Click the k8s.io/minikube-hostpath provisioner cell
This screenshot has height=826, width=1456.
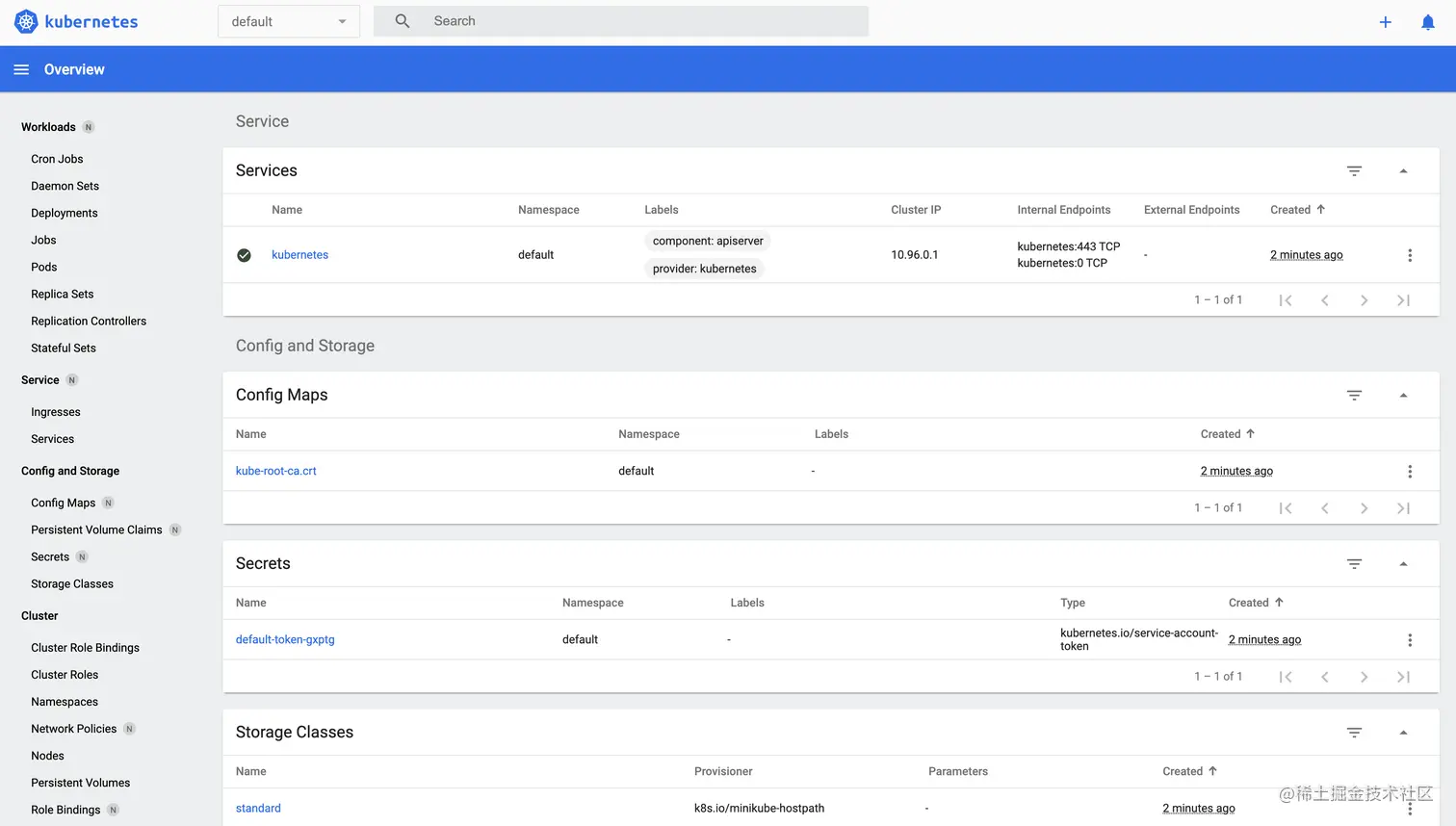point(759,809)
